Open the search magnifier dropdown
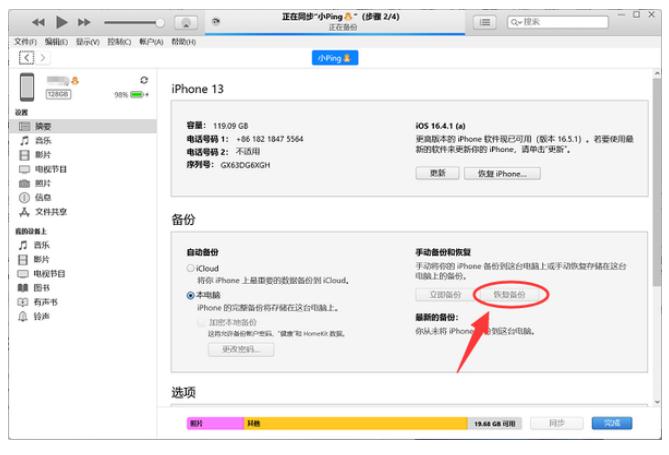669x455 pixels. point(517,21)
